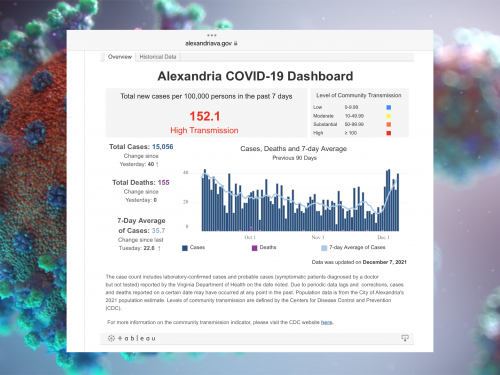Click the 'Nov 1' axis label
Viewport: 500px width, 375px height.
(x=318, y=237)
